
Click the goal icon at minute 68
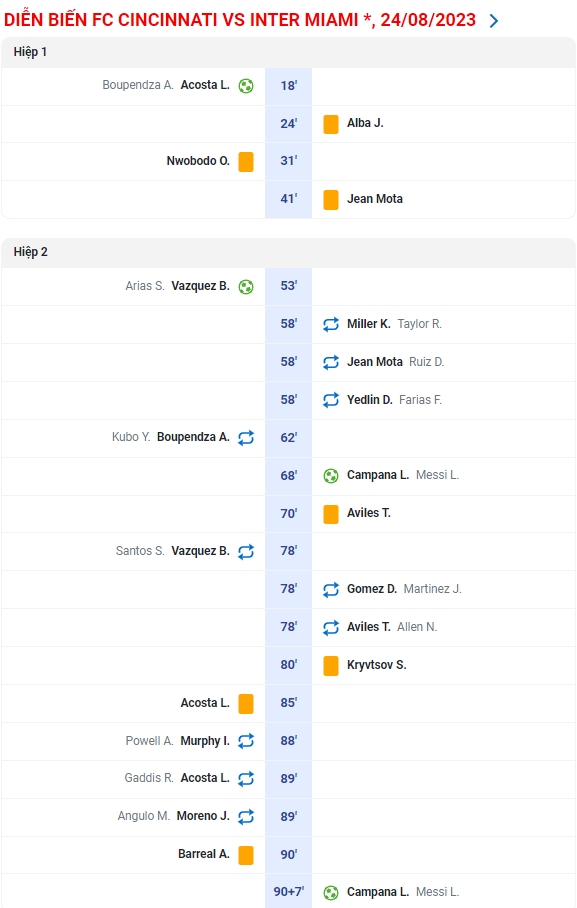[x=331, y=476]
